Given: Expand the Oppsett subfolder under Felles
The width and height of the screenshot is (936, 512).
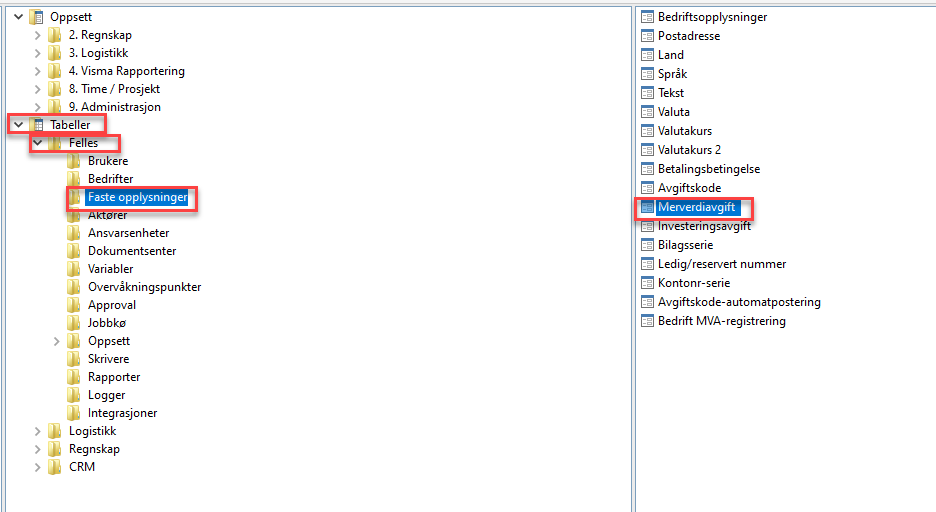Looking at the screenshot, I should [x=57, y=341].
